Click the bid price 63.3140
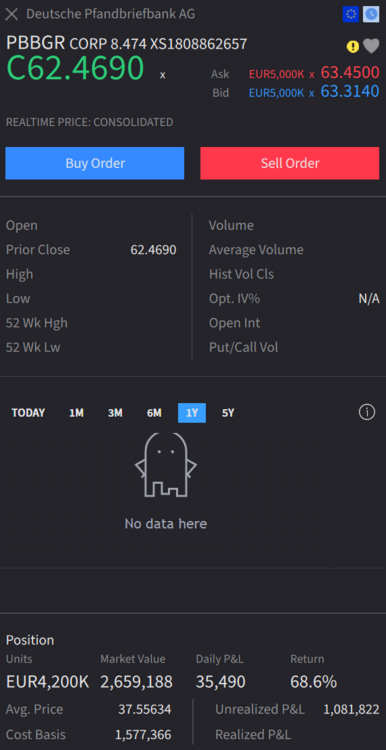The image size is (386, 750). coord(350,91)
